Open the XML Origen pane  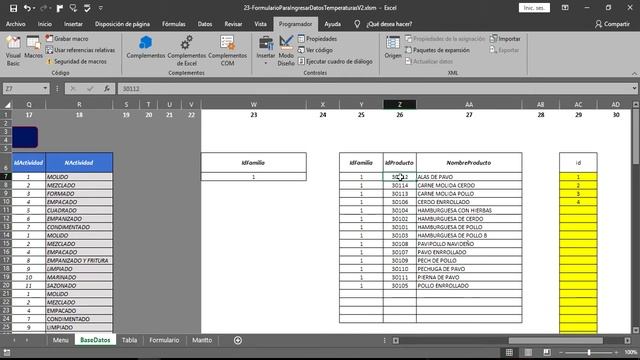(393, 47)
